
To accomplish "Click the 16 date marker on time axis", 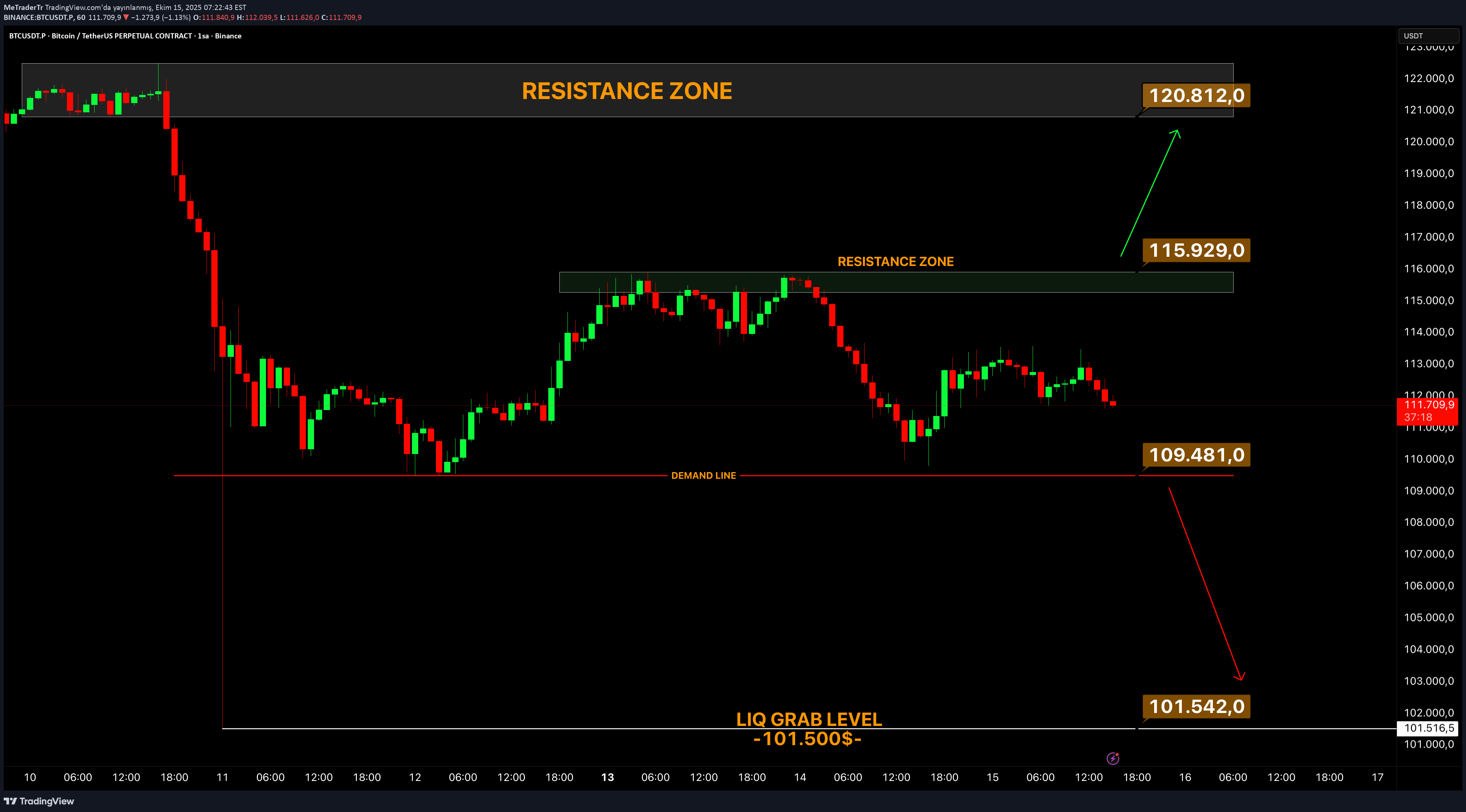I will 1185,777.
